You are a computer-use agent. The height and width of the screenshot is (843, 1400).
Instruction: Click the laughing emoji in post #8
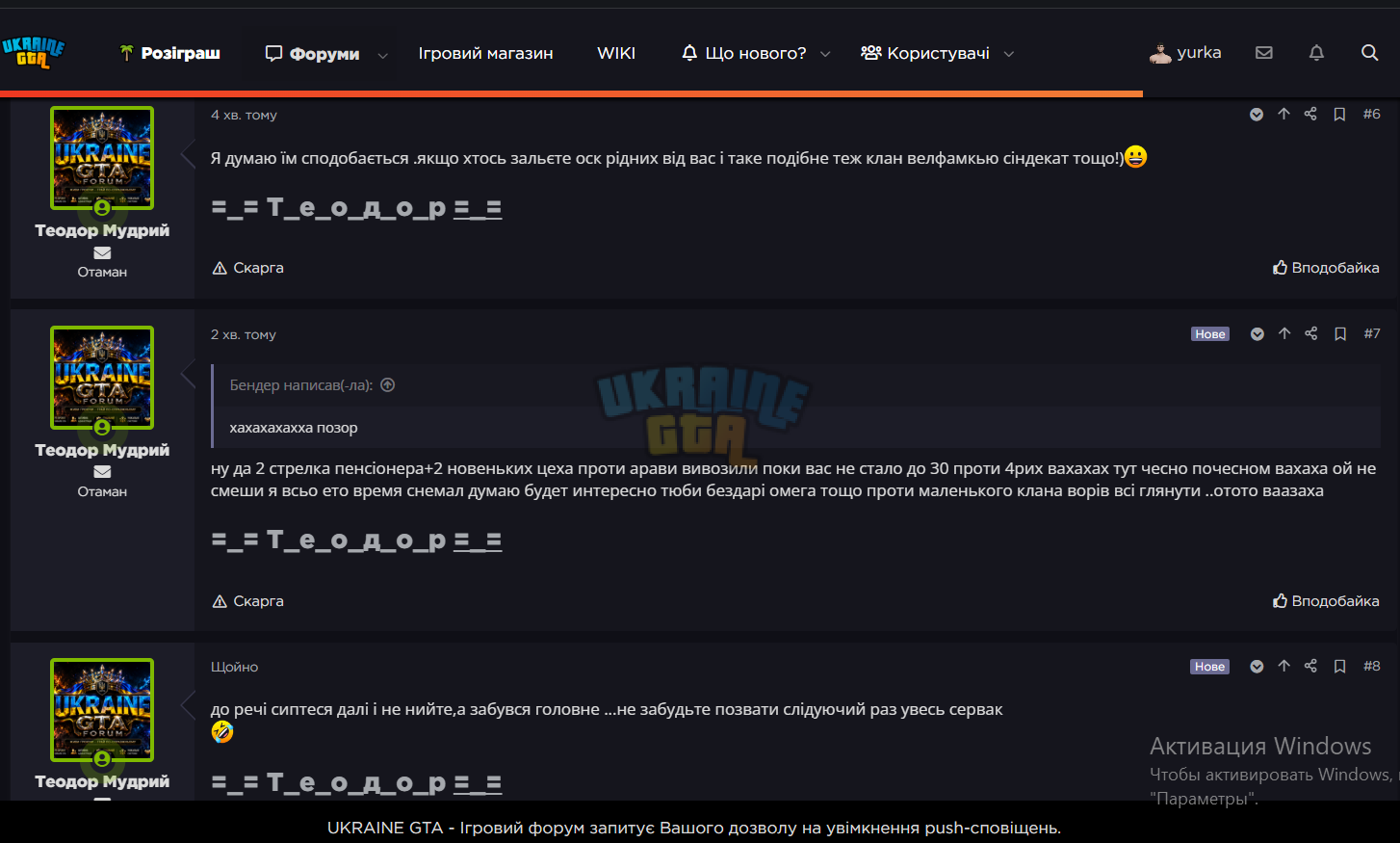222,732
